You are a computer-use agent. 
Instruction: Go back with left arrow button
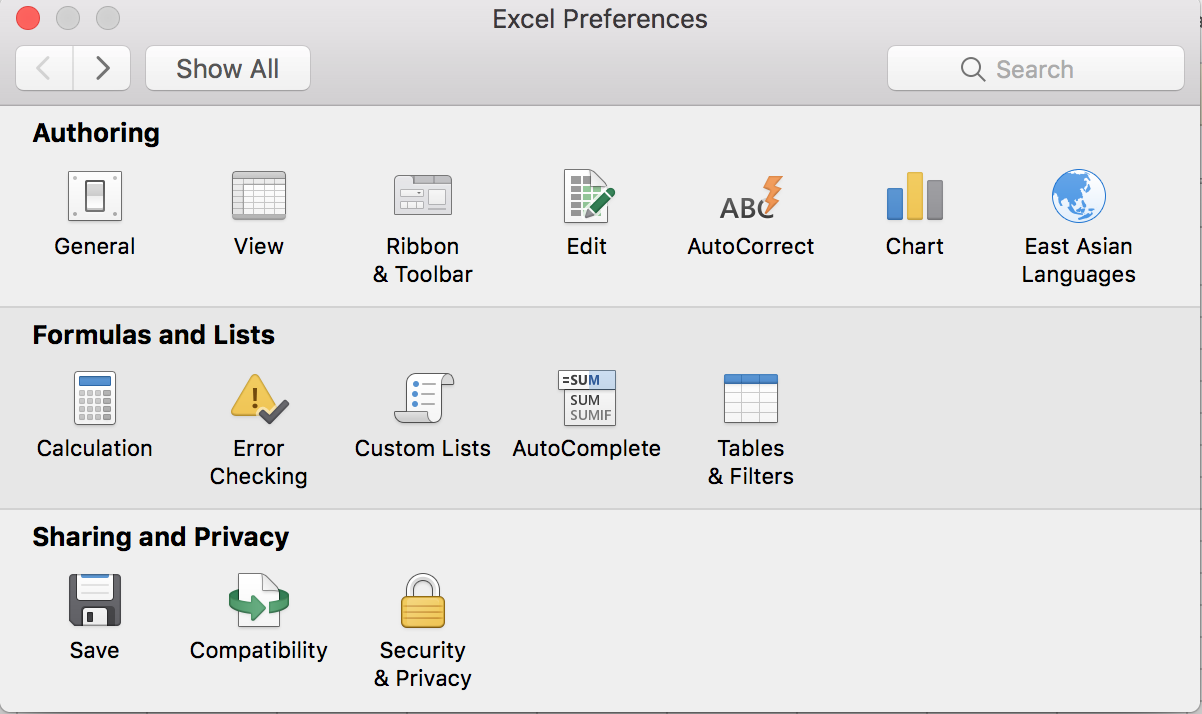[x=44, y=69]
